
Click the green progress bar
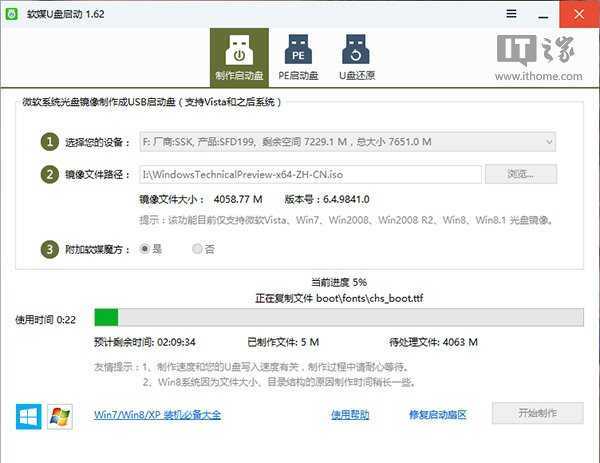pos(339,318)
